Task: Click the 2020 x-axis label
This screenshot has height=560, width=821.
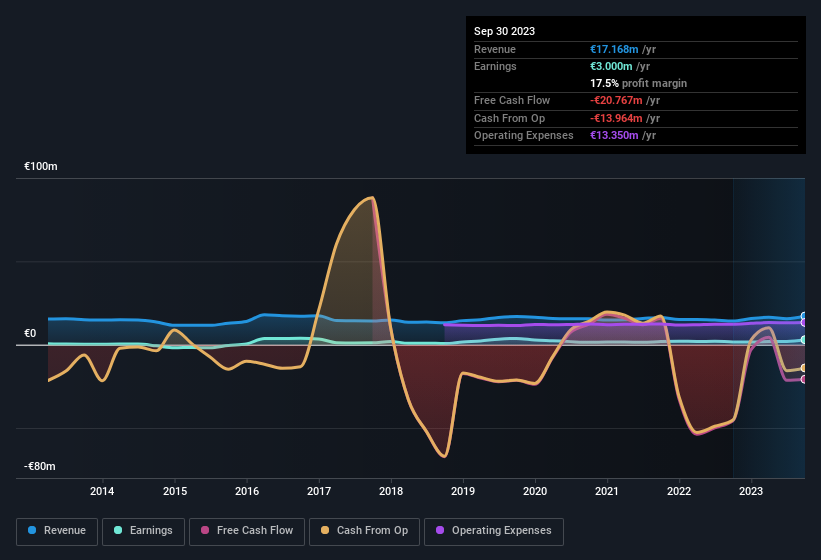Action: tap(535, 491)
